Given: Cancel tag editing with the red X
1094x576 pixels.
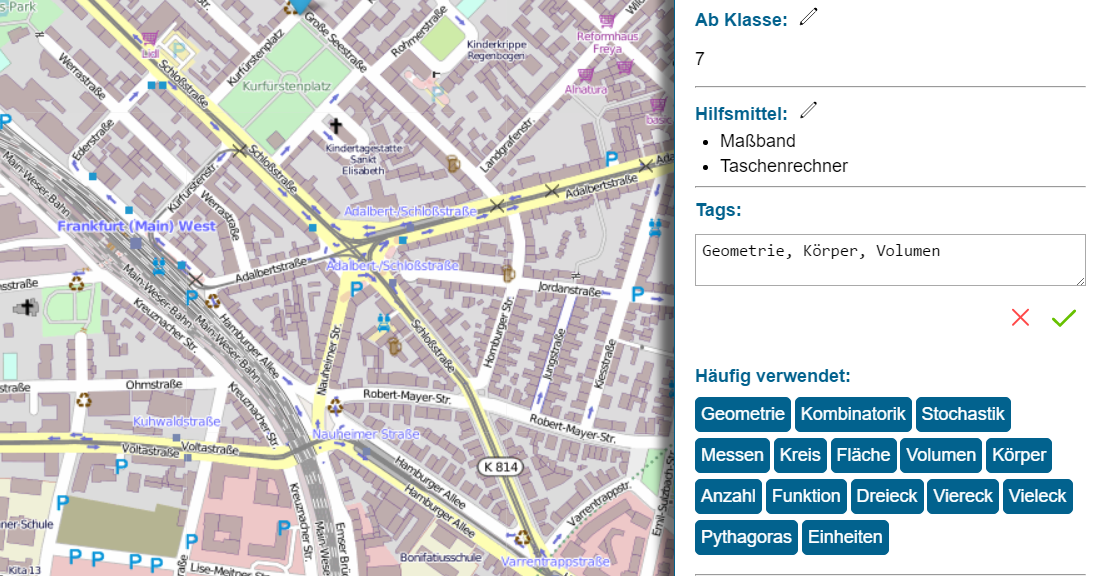Looking at the screenshot, I should point(1020,317).
